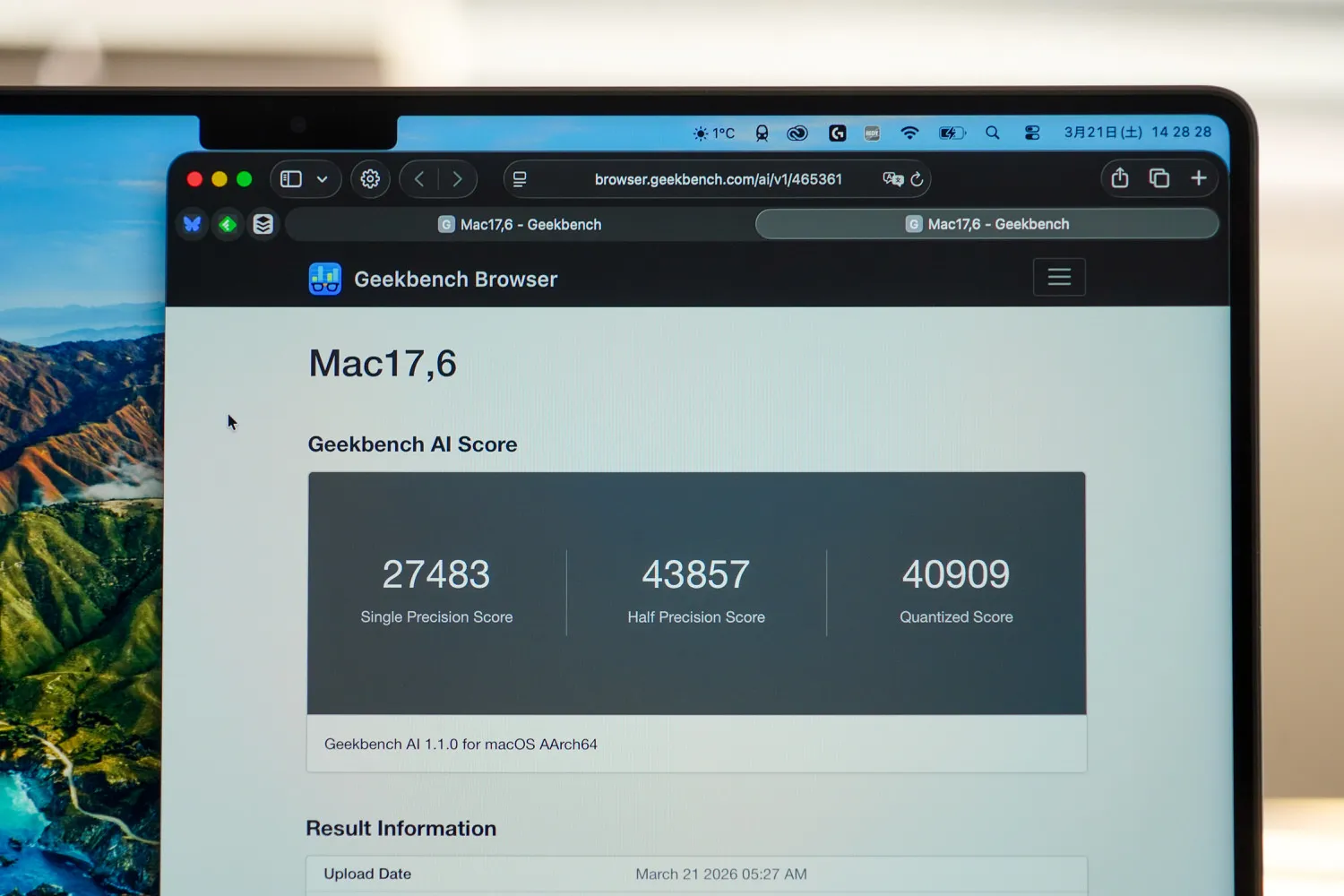Open Control Center in the menu bar
The width and height of the screenshot is (1344, 896).
pos(1032,133)
